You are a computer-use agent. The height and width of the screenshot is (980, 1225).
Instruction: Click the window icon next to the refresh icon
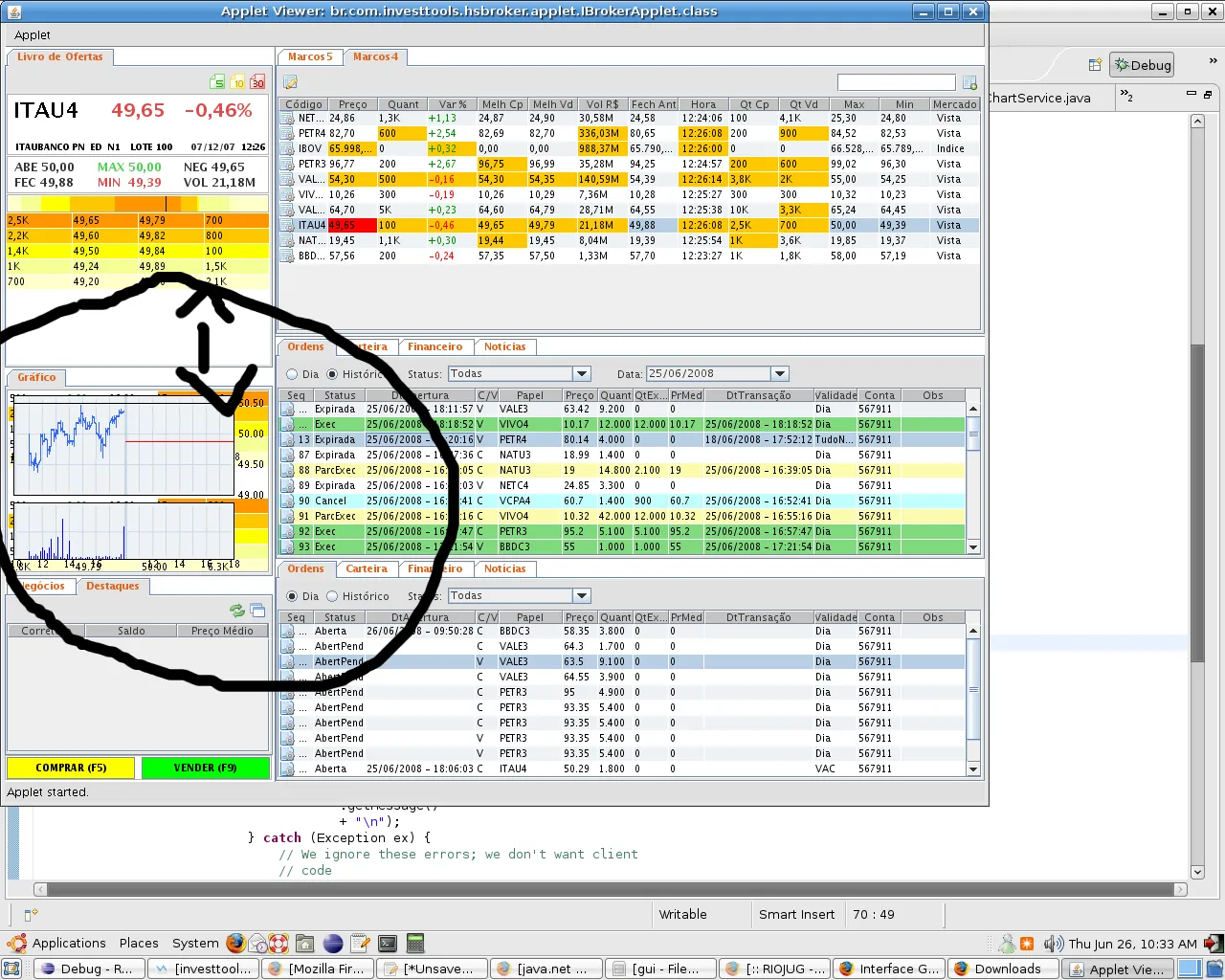(x=257, y=611)
